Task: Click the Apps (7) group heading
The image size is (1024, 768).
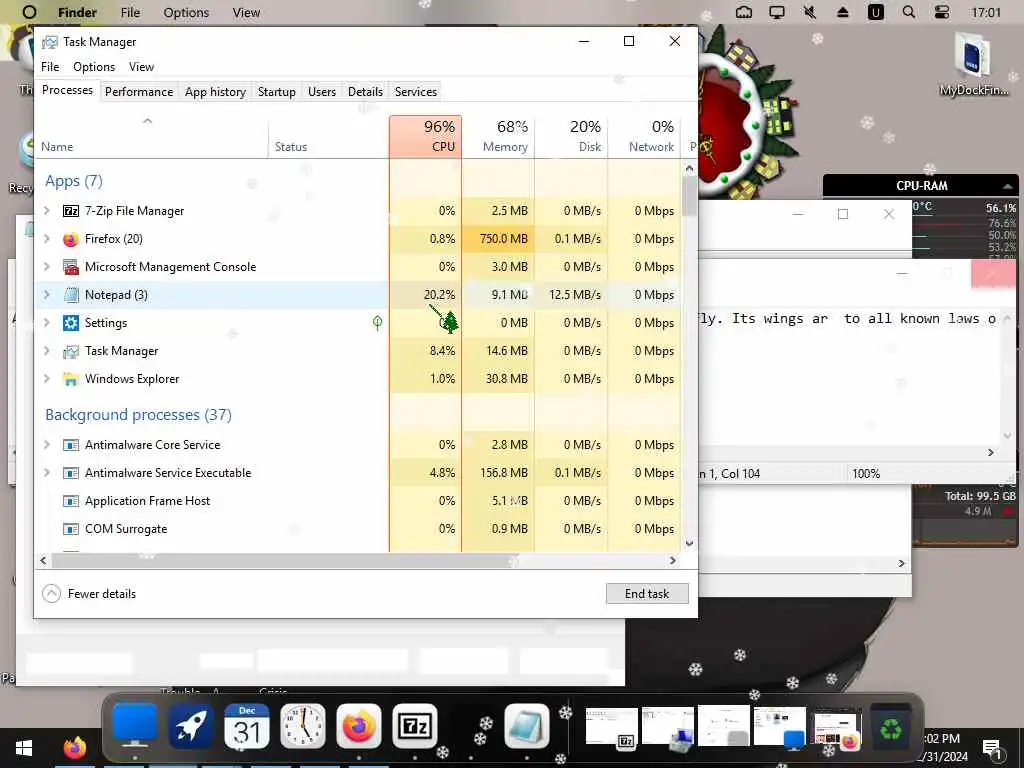Action: (74, 181)
